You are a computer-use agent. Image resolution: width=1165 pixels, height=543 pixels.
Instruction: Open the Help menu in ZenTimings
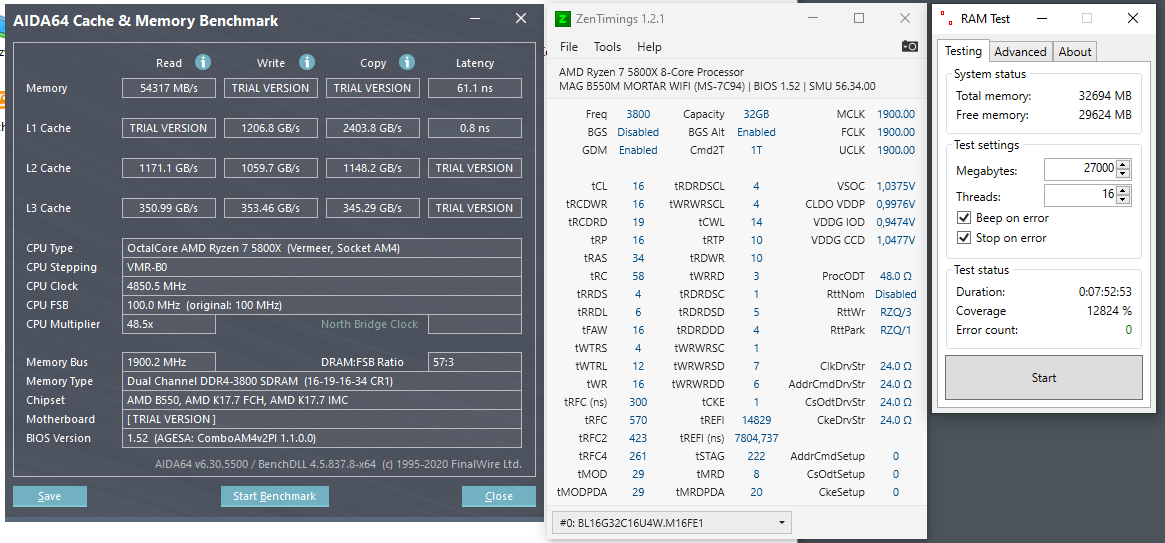pos(649,47)
